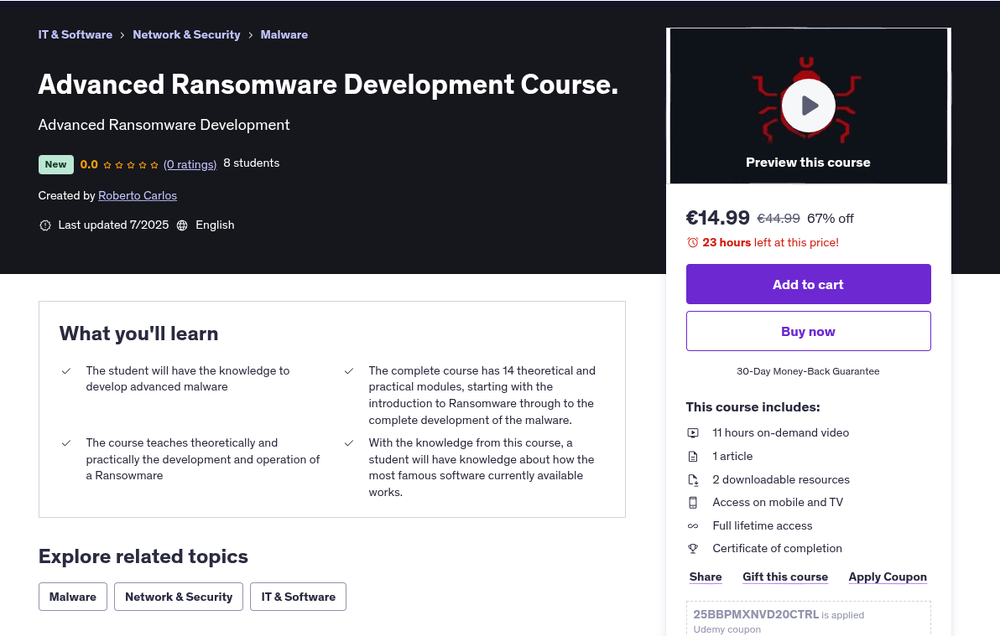Open instructor Roberto Carlos profile

pyautogui.click(x=137, y=195)
